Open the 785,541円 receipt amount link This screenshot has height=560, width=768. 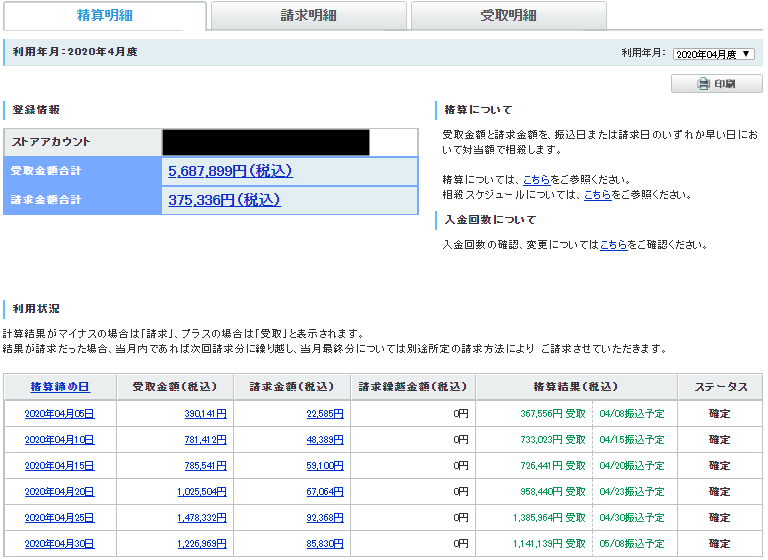pos(205,466)
